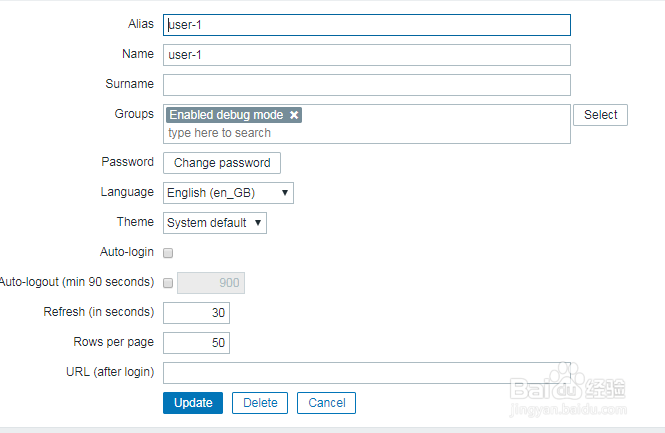Click the Rows per page field
Screen dimensions: 665x433
click(196, 343)
